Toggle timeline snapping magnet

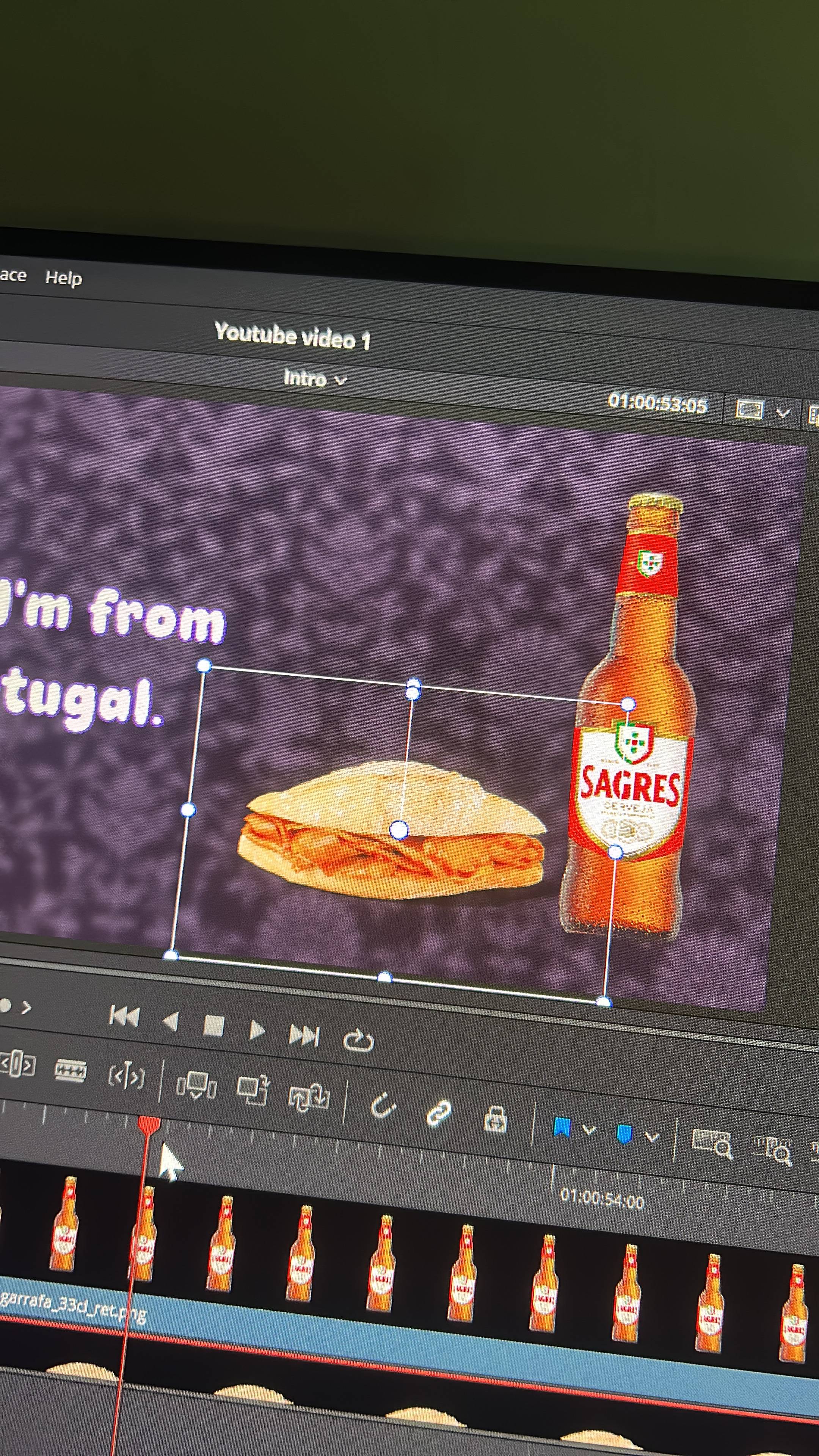click(x=383, y=1105)
